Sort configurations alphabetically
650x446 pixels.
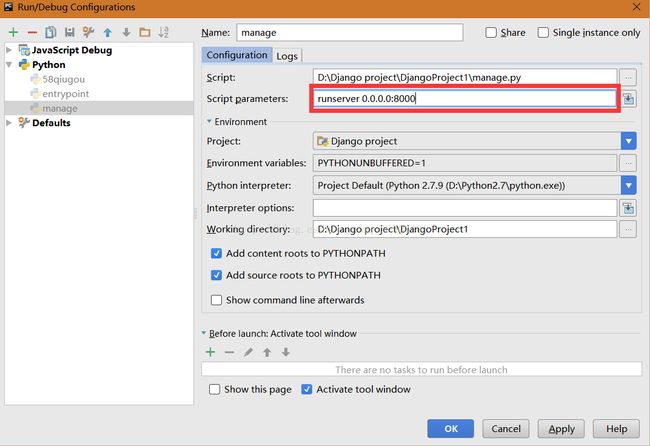[x=163, y=32]
